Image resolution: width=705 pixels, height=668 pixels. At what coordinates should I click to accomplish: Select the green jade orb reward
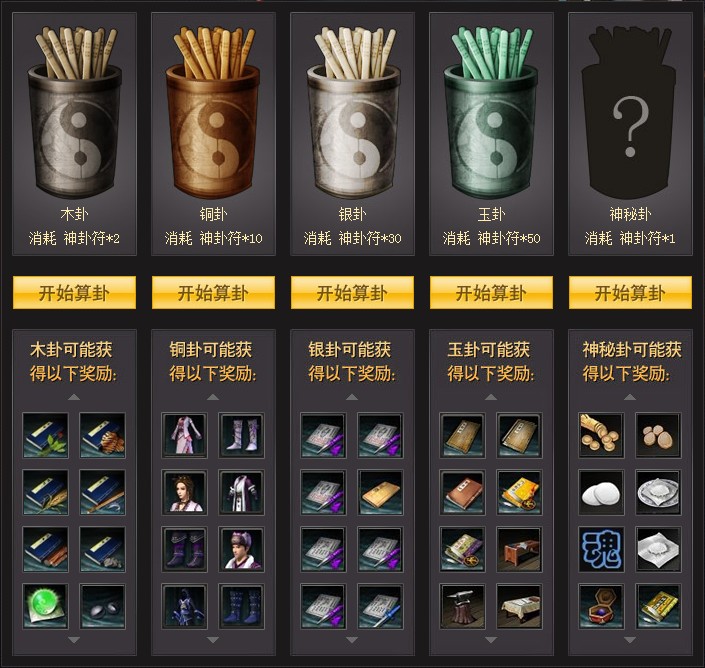click(x=45, y=606)
